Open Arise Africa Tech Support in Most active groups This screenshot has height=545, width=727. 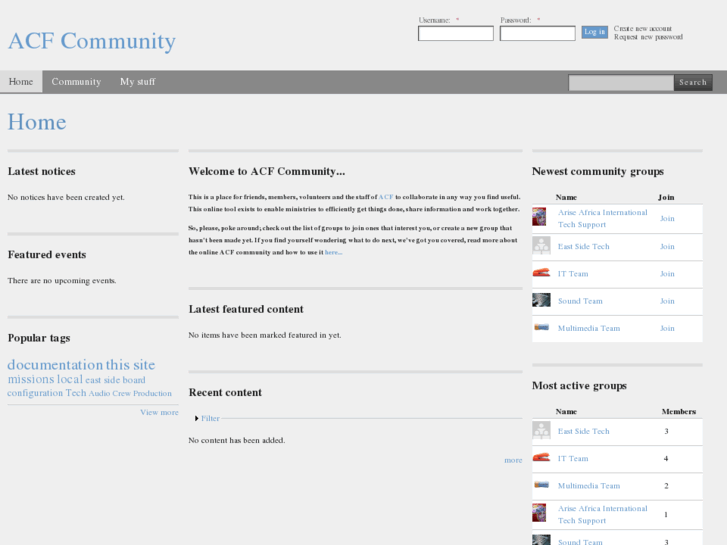tap(602, 514)
